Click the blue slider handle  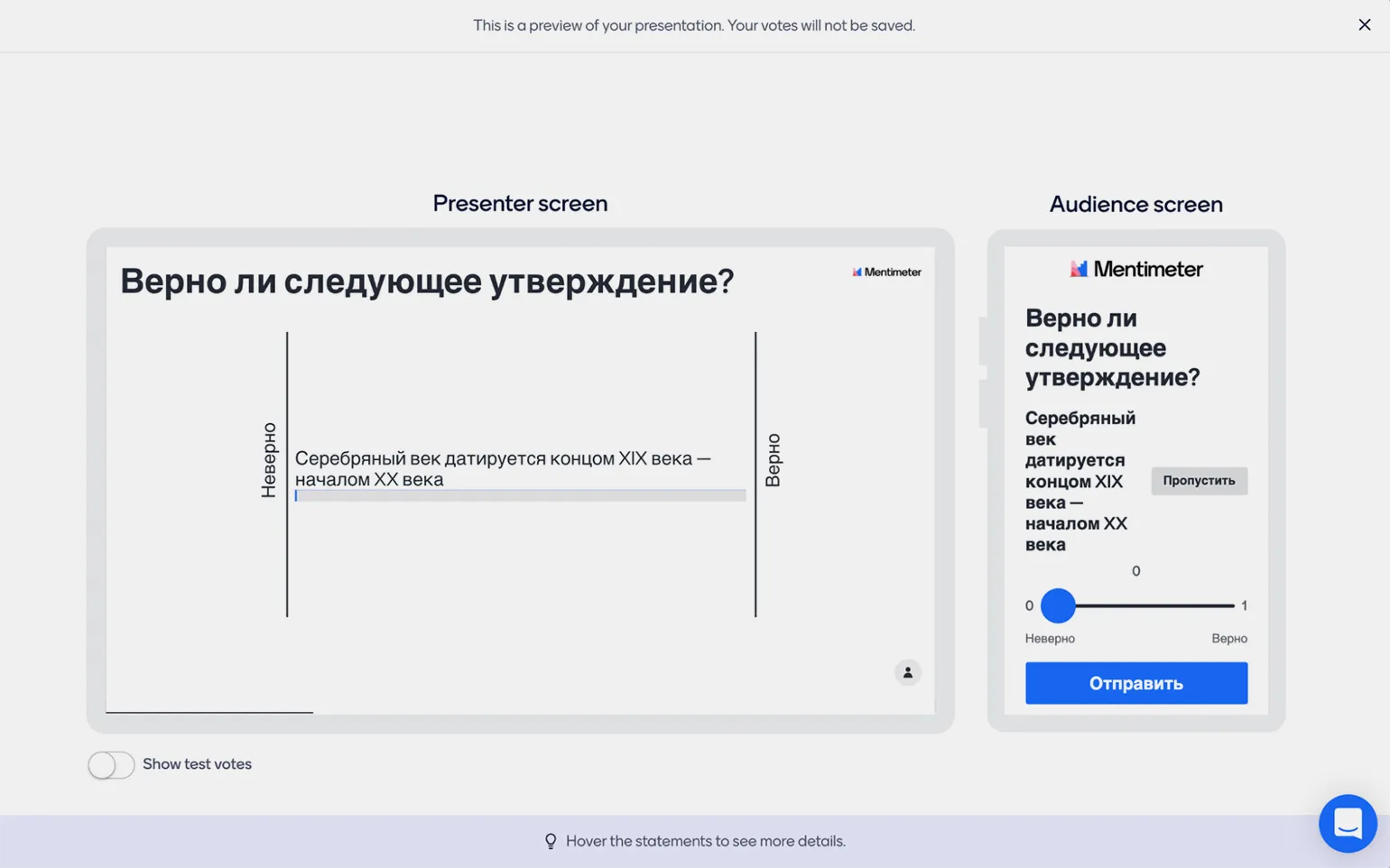click(1058, 605)
